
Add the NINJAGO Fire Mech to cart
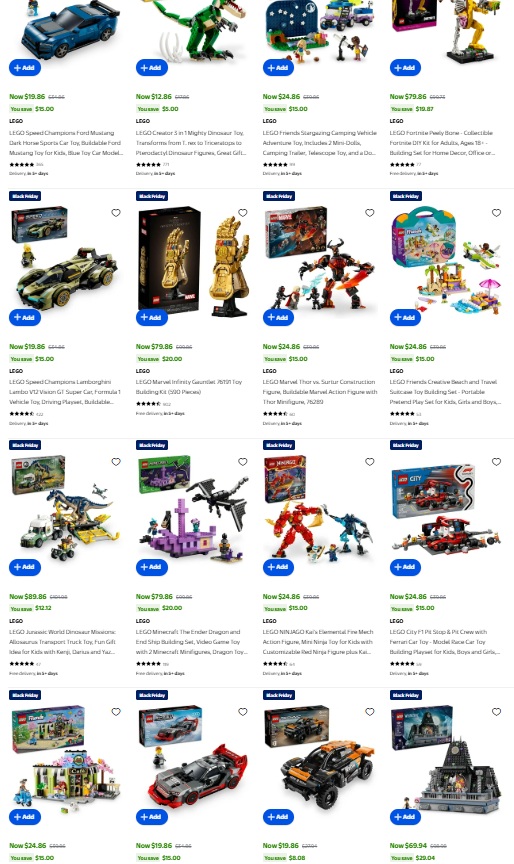coord(278,567)
